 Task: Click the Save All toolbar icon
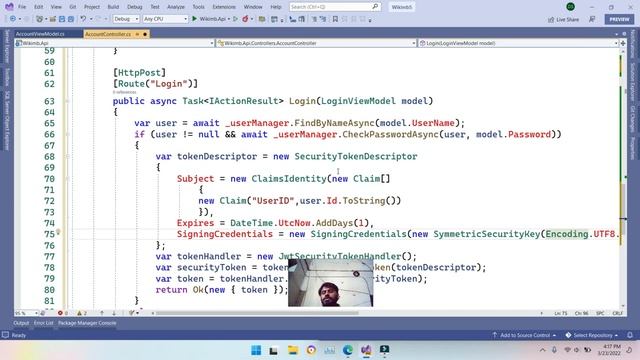click(x=71, y=19)
